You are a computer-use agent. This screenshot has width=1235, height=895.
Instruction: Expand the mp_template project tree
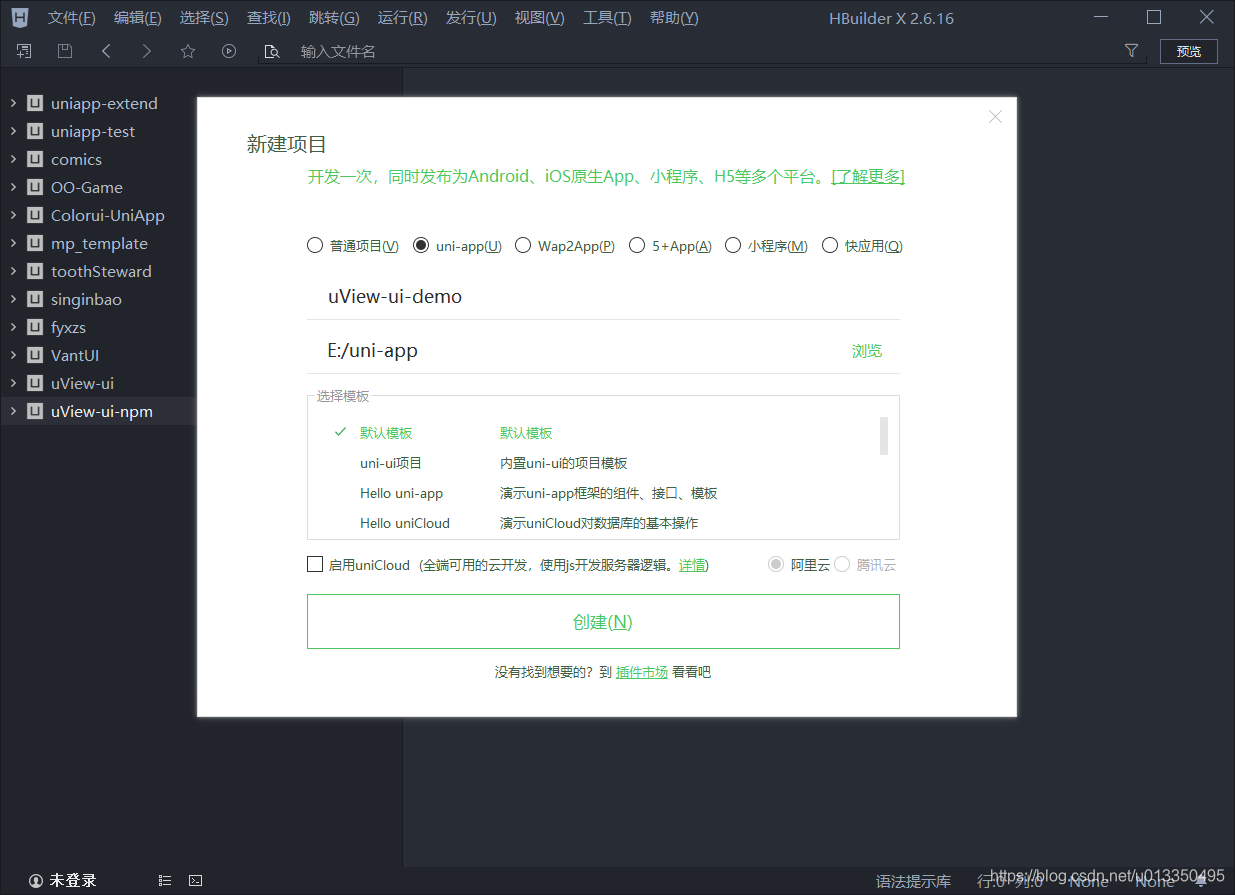13,243
